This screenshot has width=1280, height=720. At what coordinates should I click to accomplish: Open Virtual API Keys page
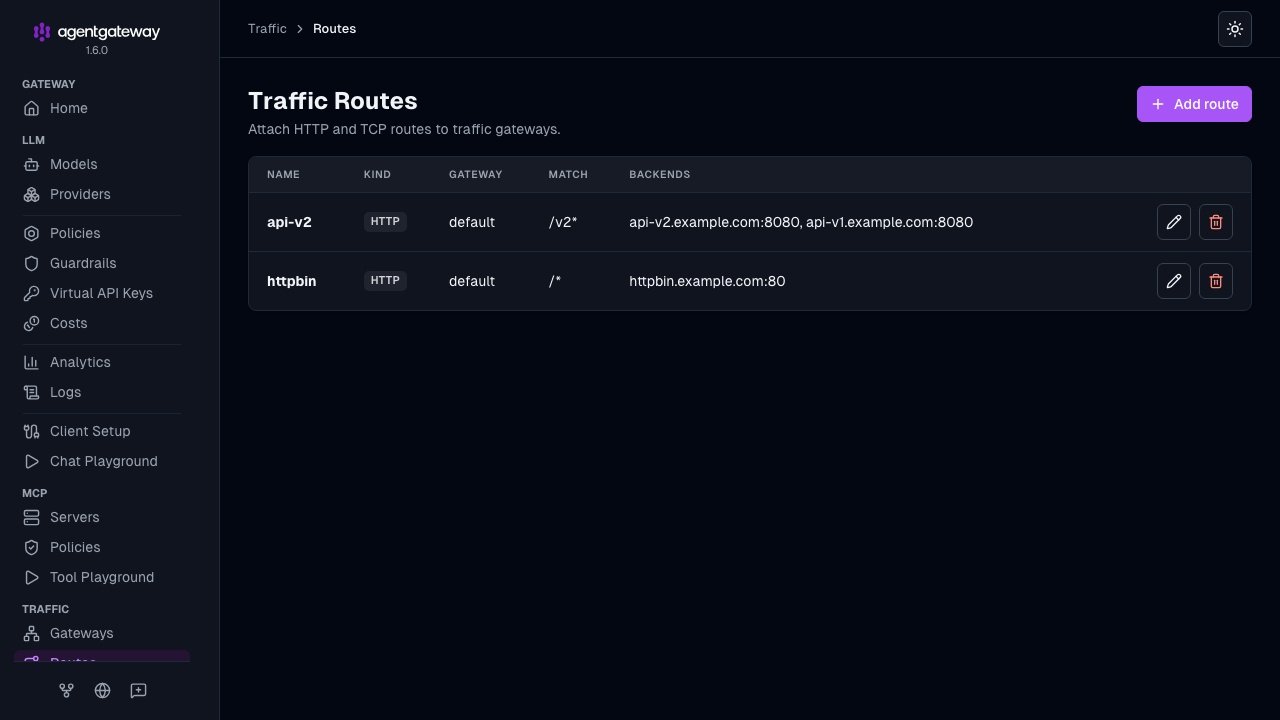102,293
